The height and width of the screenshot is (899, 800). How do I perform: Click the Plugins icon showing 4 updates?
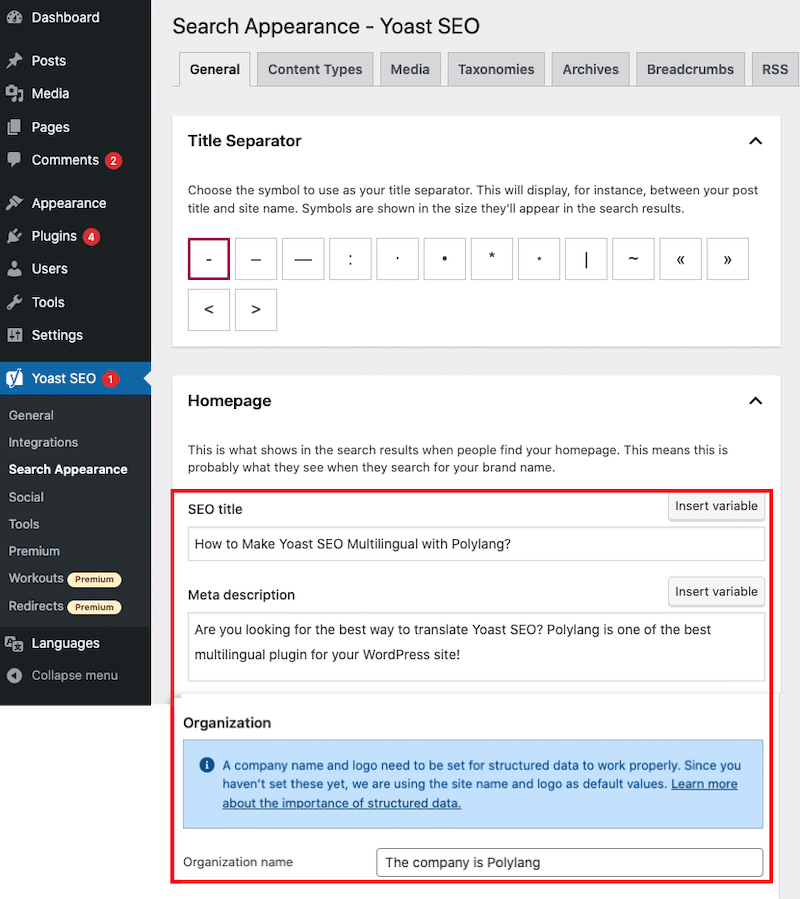click(14, 236)
